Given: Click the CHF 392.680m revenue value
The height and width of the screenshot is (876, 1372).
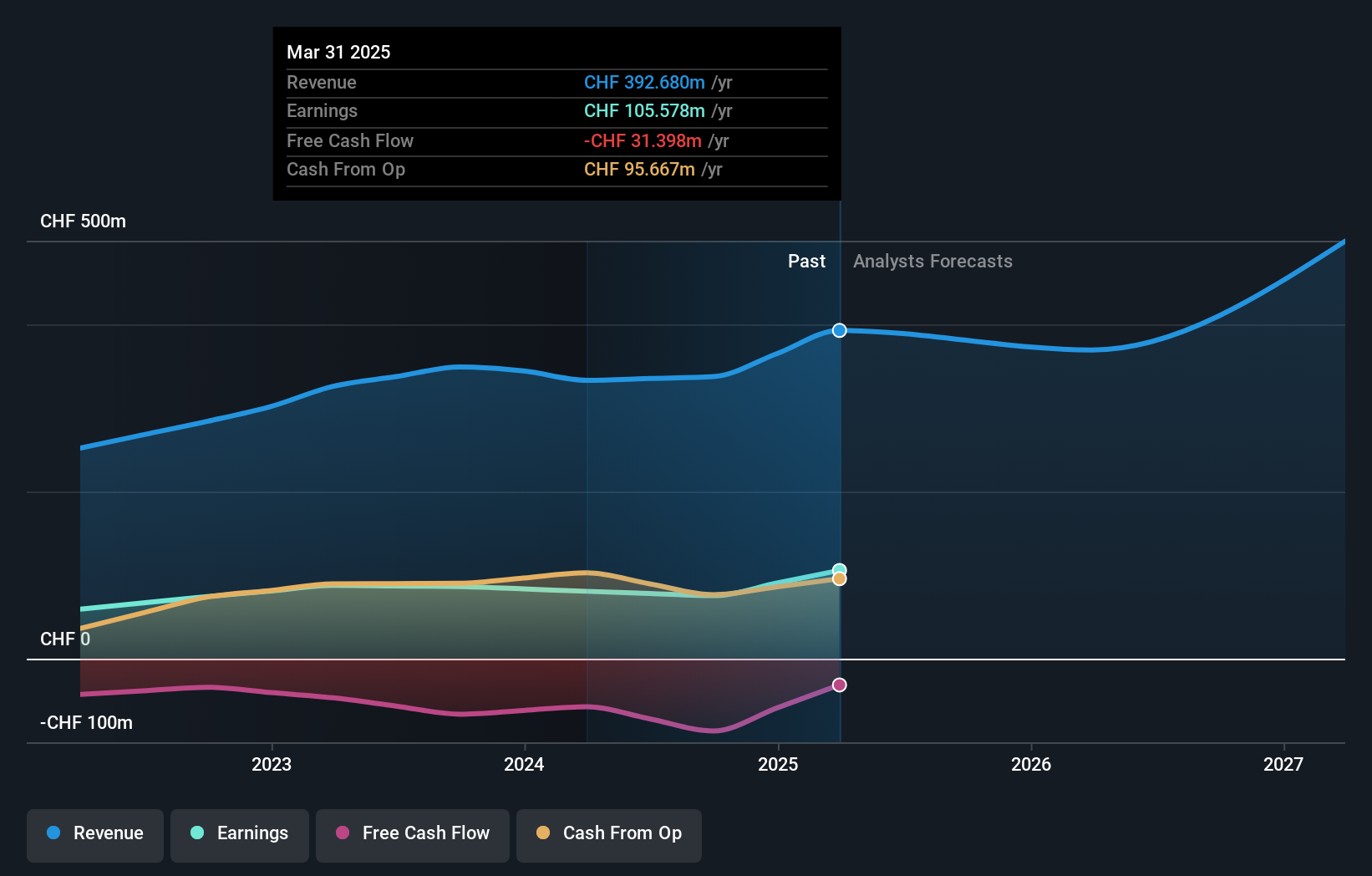Looking at the screenshot, I should point(643,83).
